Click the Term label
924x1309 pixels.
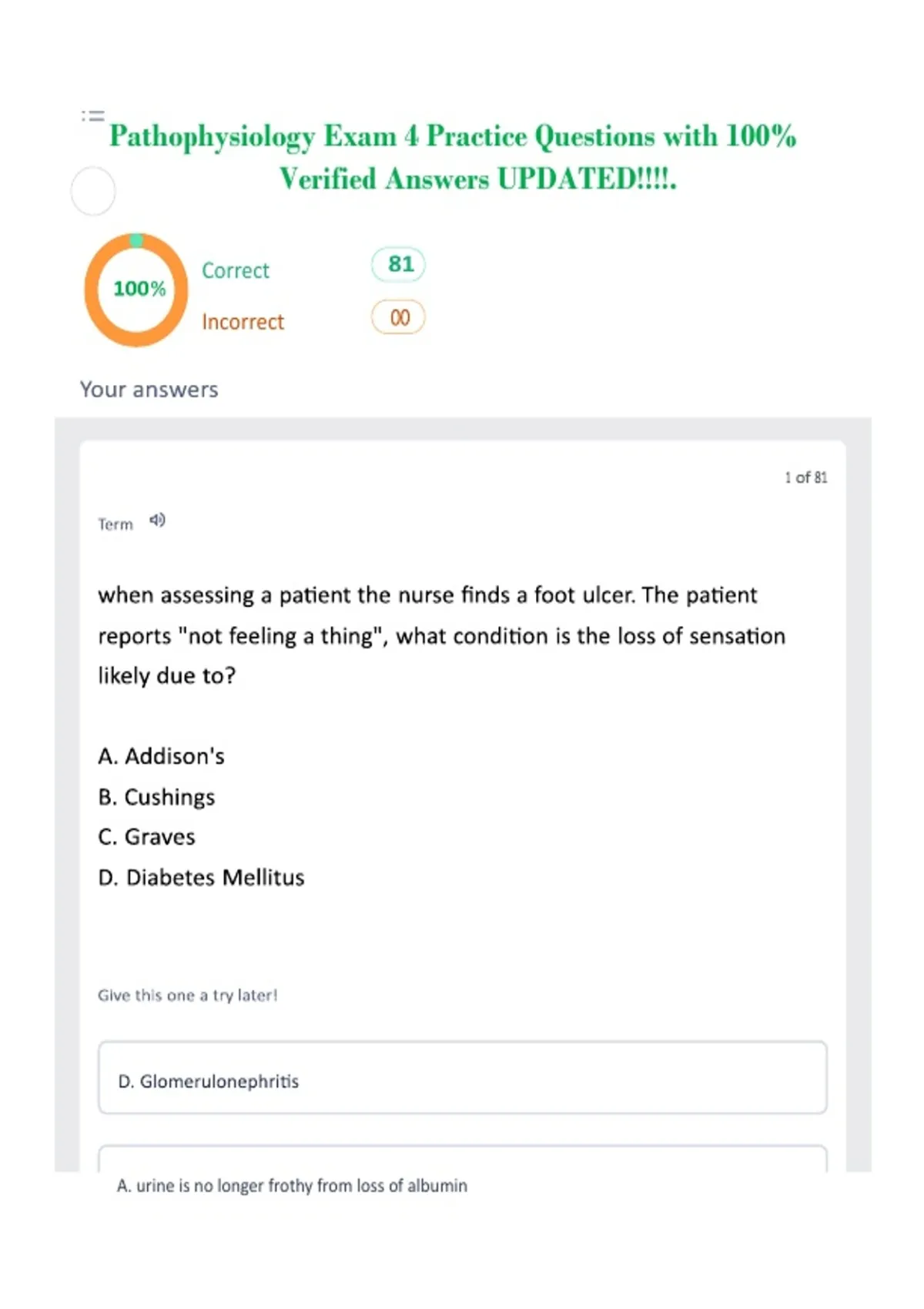tap(115, 524)
